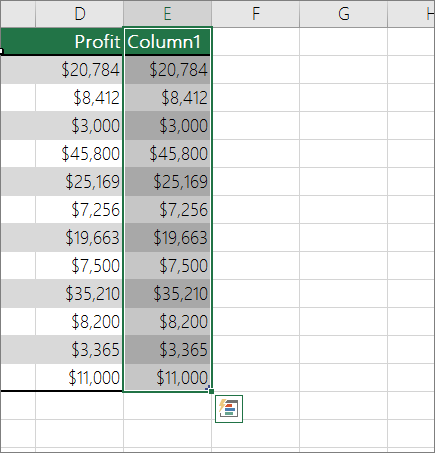
Task: Open the AutoCorrect Options lightning icon
Action: pos(229,409)
